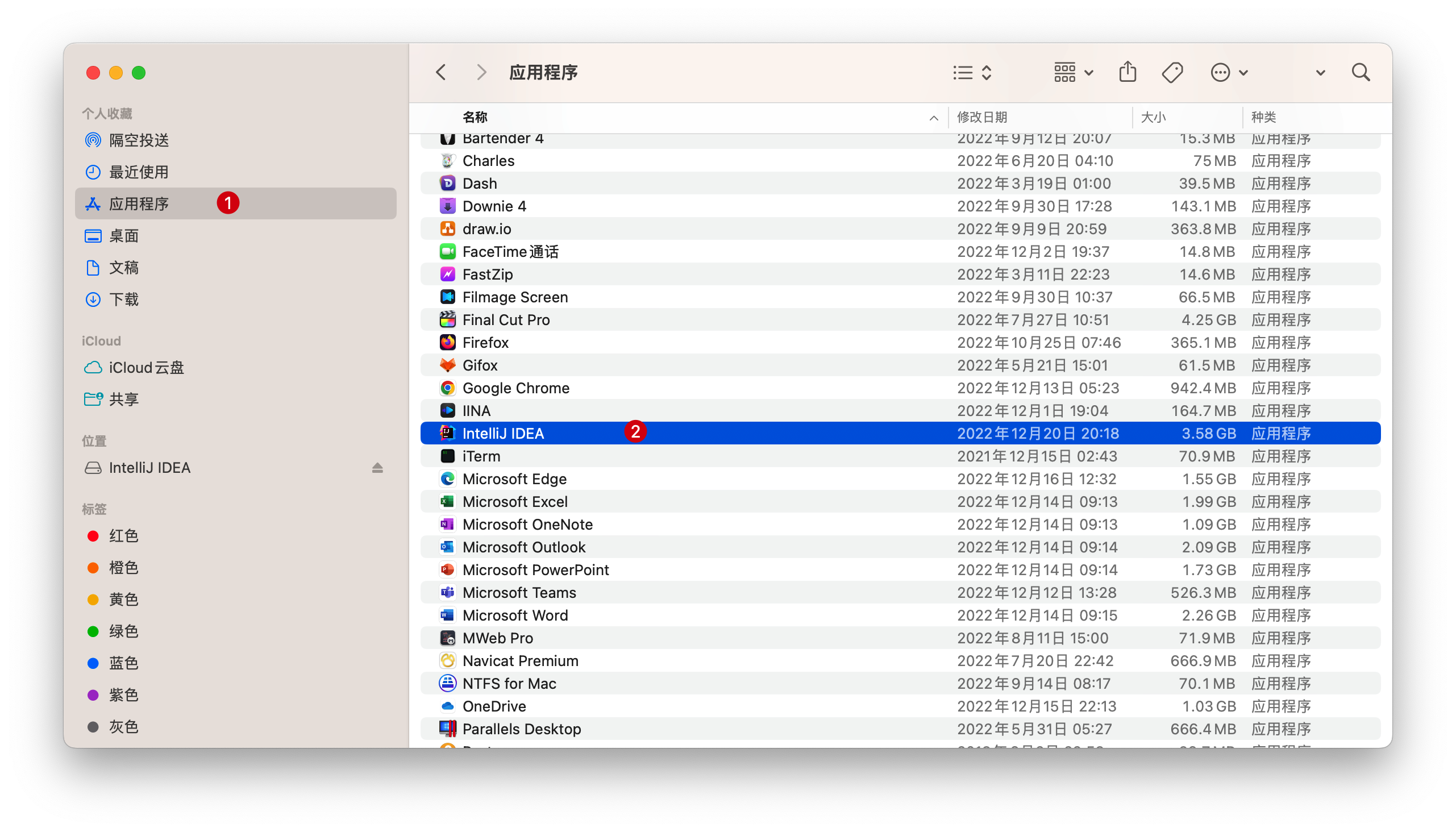Click the 3.58 GB size cell
Image resolution: width=1456 pixels, height=832 pixels.
click(x=1208, y=434)
